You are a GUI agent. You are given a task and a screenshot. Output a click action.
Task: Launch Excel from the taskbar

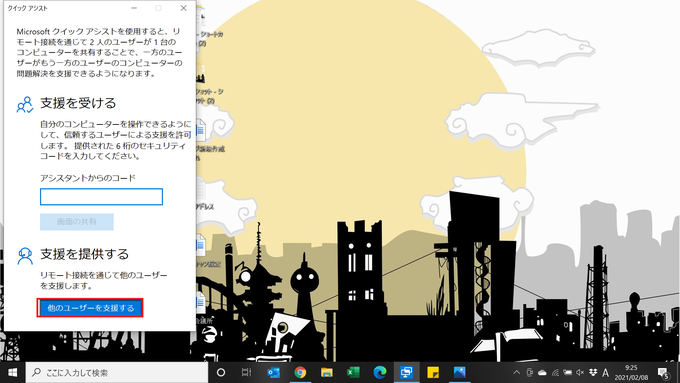coord(353,372)
